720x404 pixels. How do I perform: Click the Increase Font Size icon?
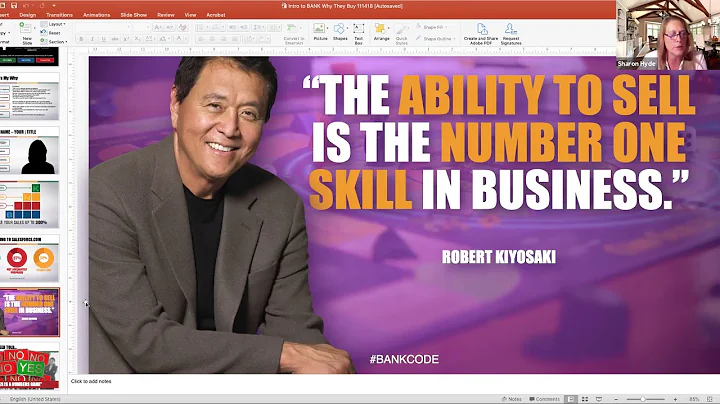[x=158, y=28]
